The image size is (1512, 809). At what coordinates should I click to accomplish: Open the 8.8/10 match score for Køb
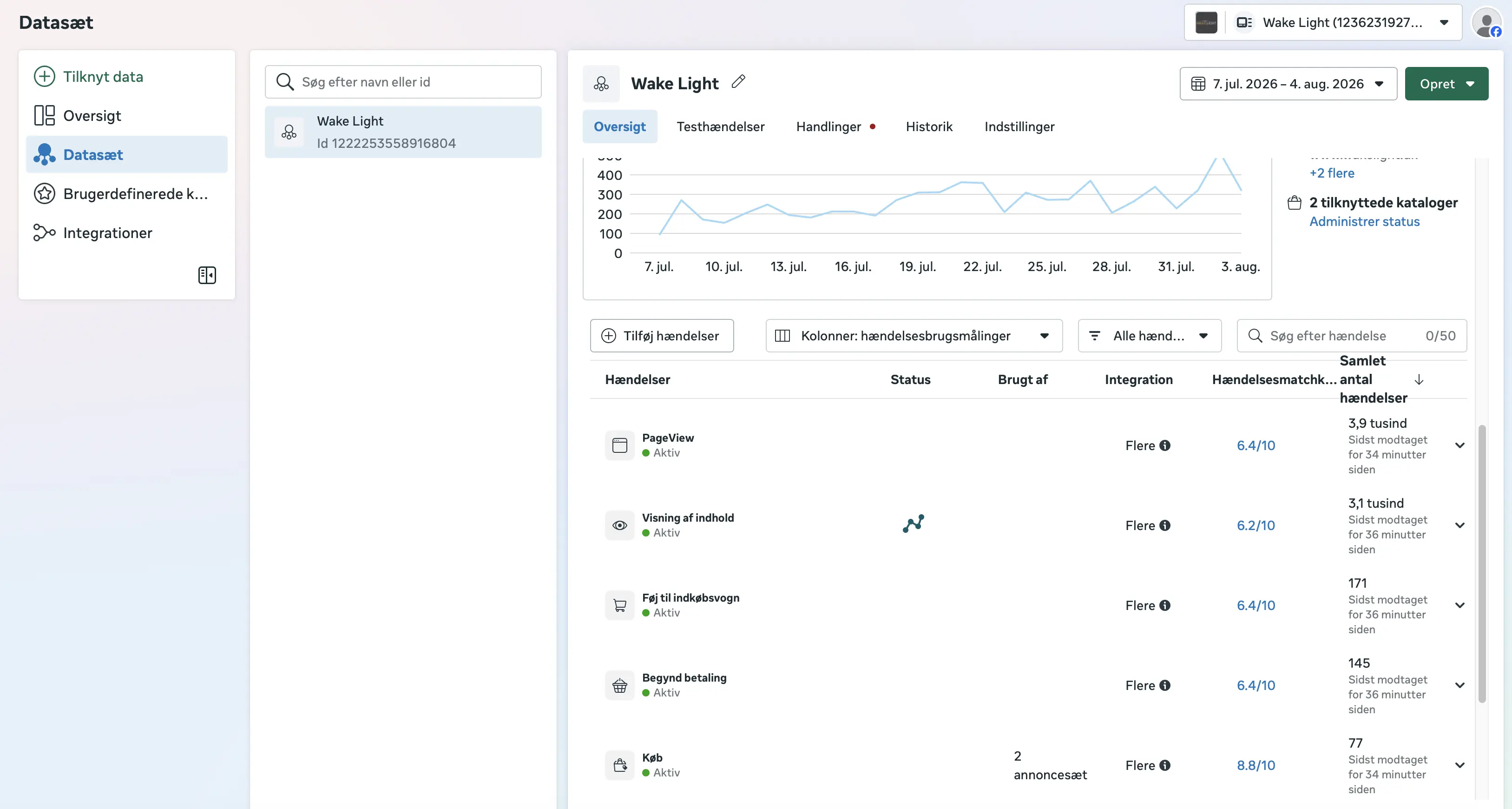click(x=1256, y=765)
